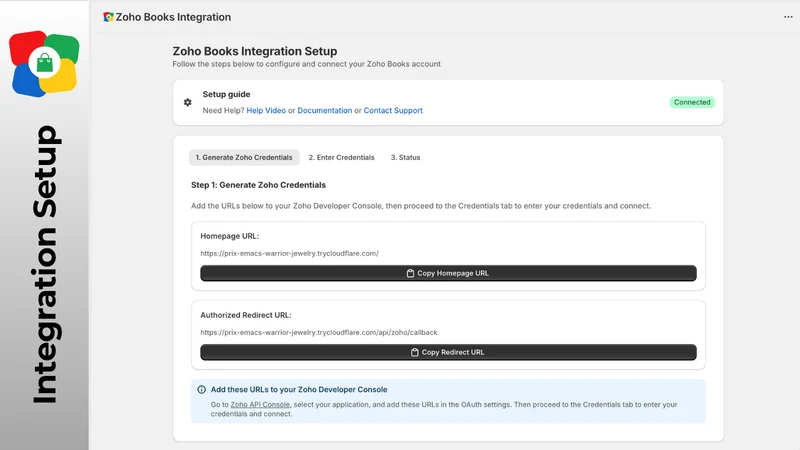800x450 pixels.
Task: Click the info icon in the blue notice
Action: click(x=202, y=389)
